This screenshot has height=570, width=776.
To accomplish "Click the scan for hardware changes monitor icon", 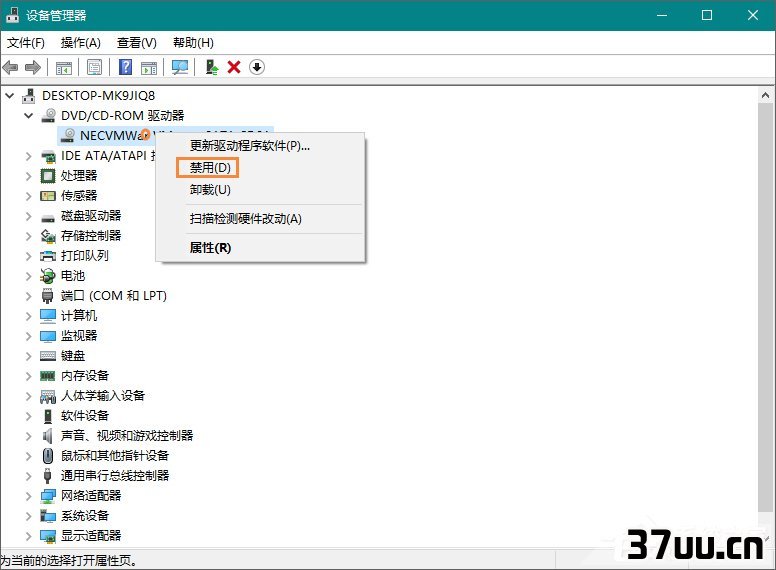I will point(180,67).
